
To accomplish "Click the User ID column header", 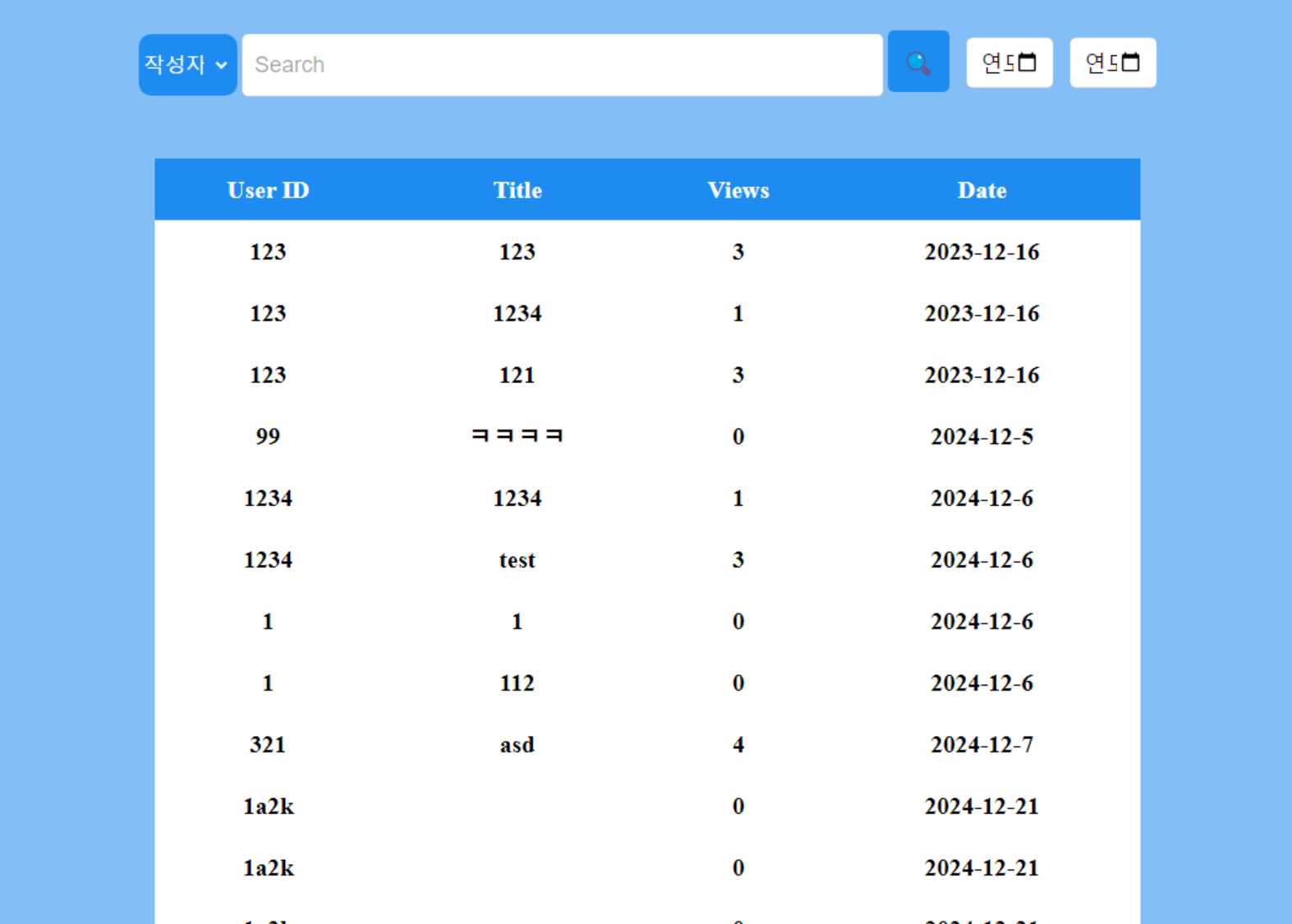I will pos(269,191).
